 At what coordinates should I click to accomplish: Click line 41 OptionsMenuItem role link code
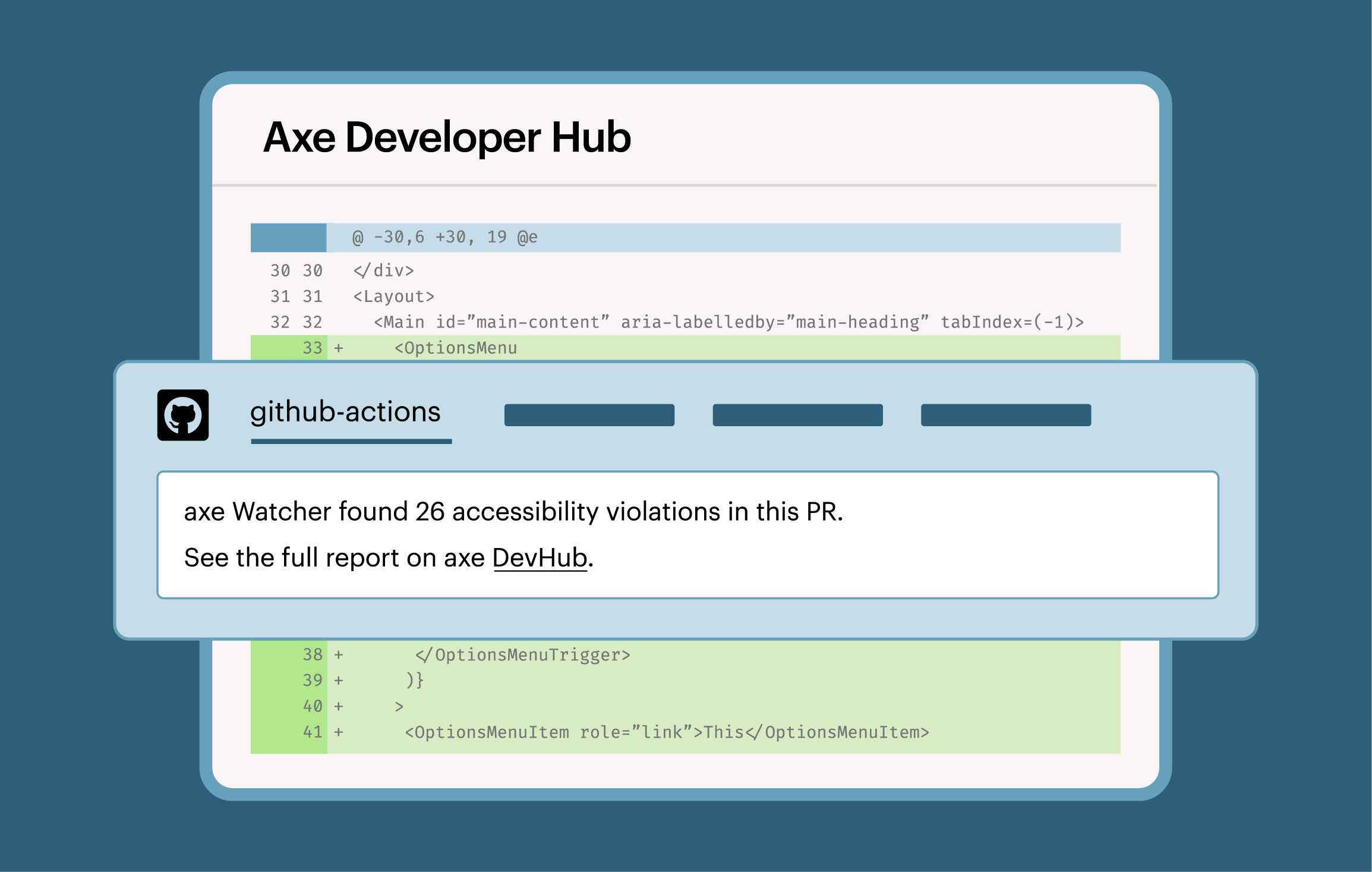(666, 732)
